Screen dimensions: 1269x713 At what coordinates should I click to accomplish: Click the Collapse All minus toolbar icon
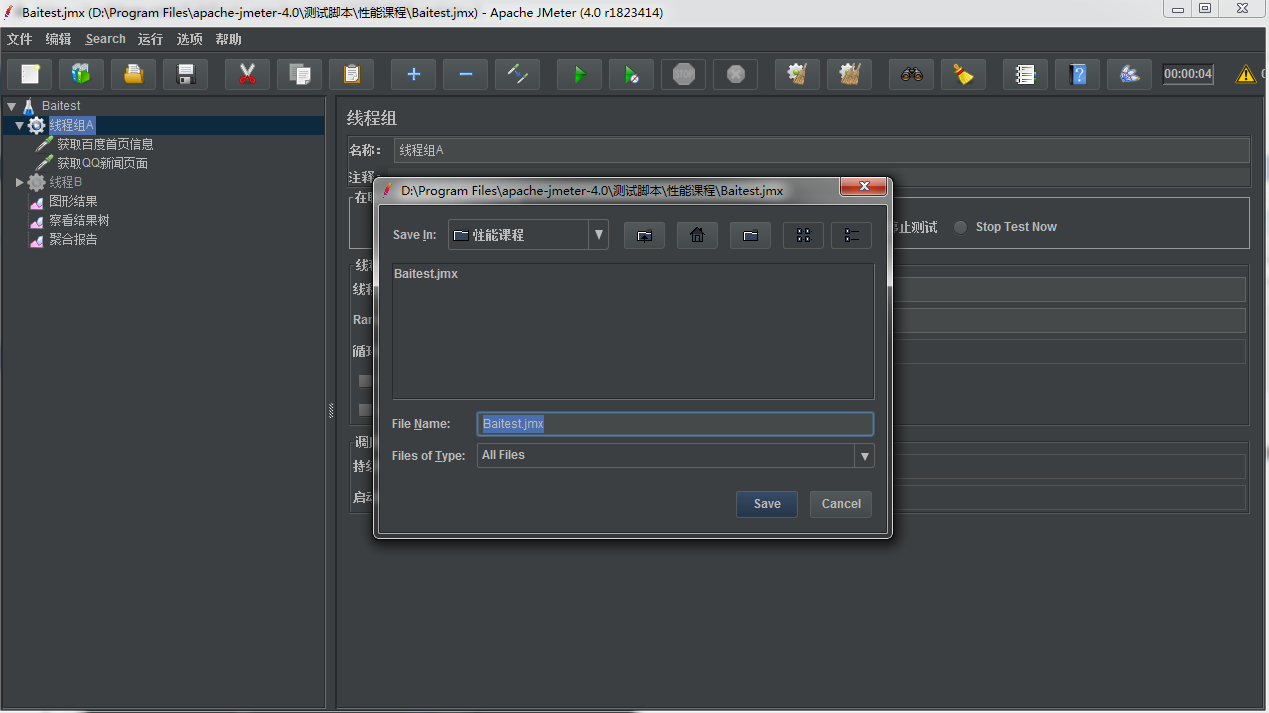465,74
